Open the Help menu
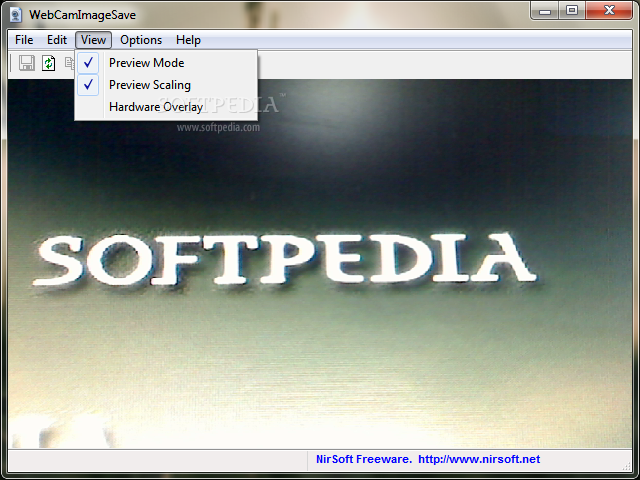This screenshot has height=480, width=640. tap(188, 40)
